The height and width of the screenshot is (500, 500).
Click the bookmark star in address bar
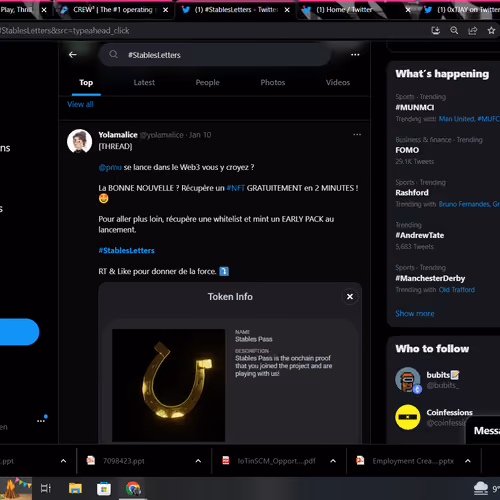pyautogui.click(x=491, y=31)
